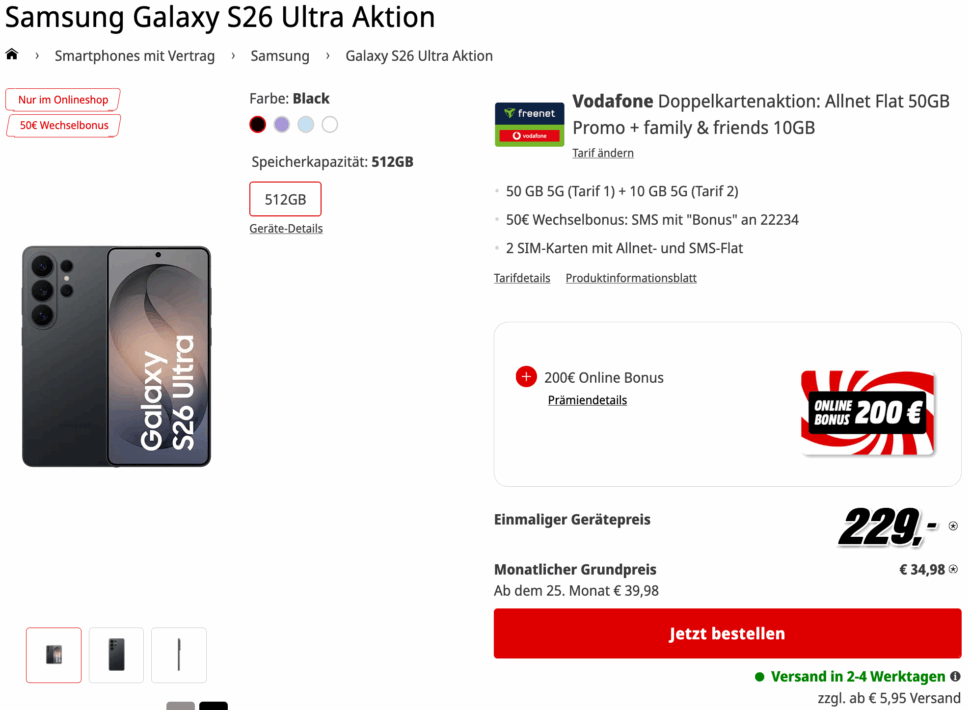Click the info icon next to Versand in 2-4 Werktagen
This screenshot has height=710, width=970.
[957, 676]
